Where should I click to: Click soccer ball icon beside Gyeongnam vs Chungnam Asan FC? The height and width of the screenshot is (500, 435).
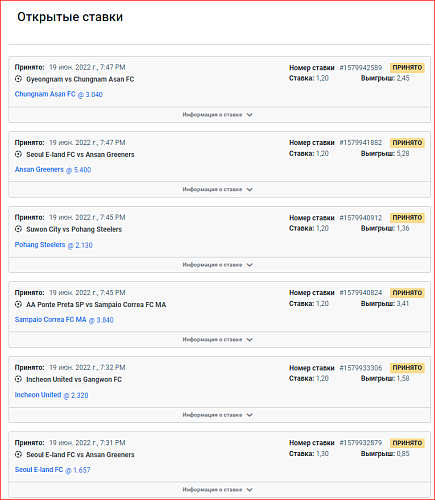[18, 79]
